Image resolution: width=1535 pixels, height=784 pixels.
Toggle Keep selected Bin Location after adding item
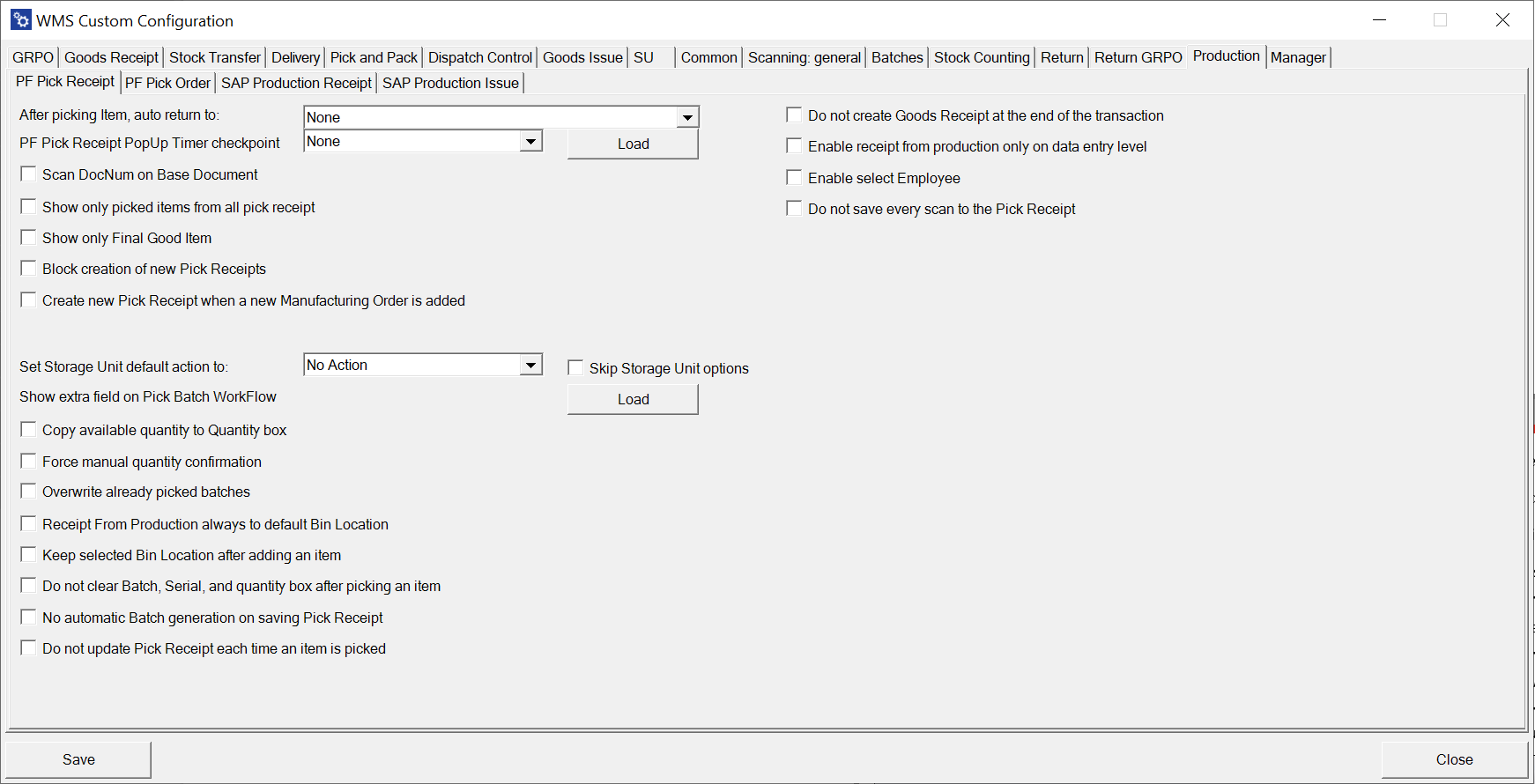(x=29, y=555)
